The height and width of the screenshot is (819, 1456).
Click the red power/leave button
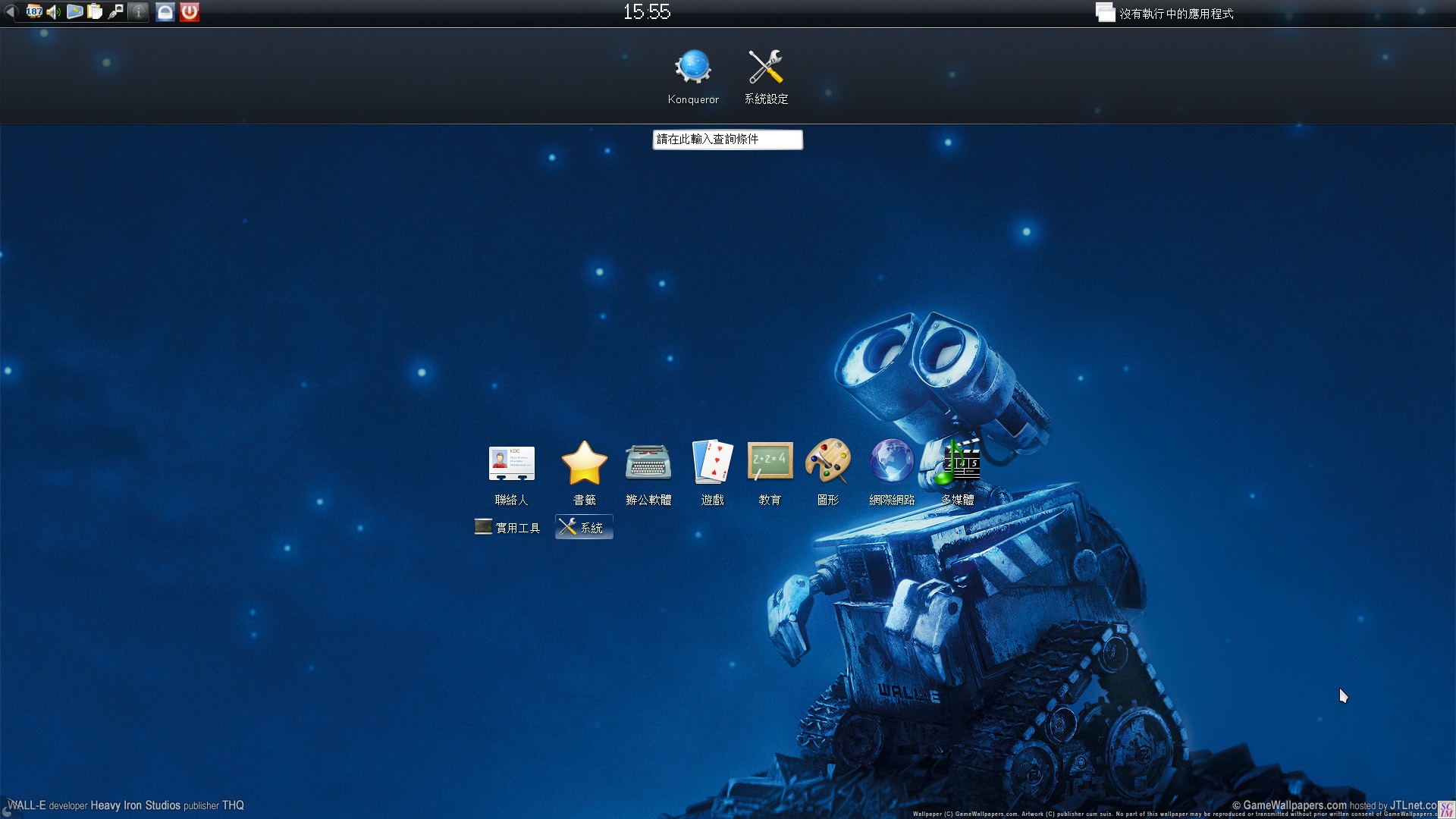point(190,11)
